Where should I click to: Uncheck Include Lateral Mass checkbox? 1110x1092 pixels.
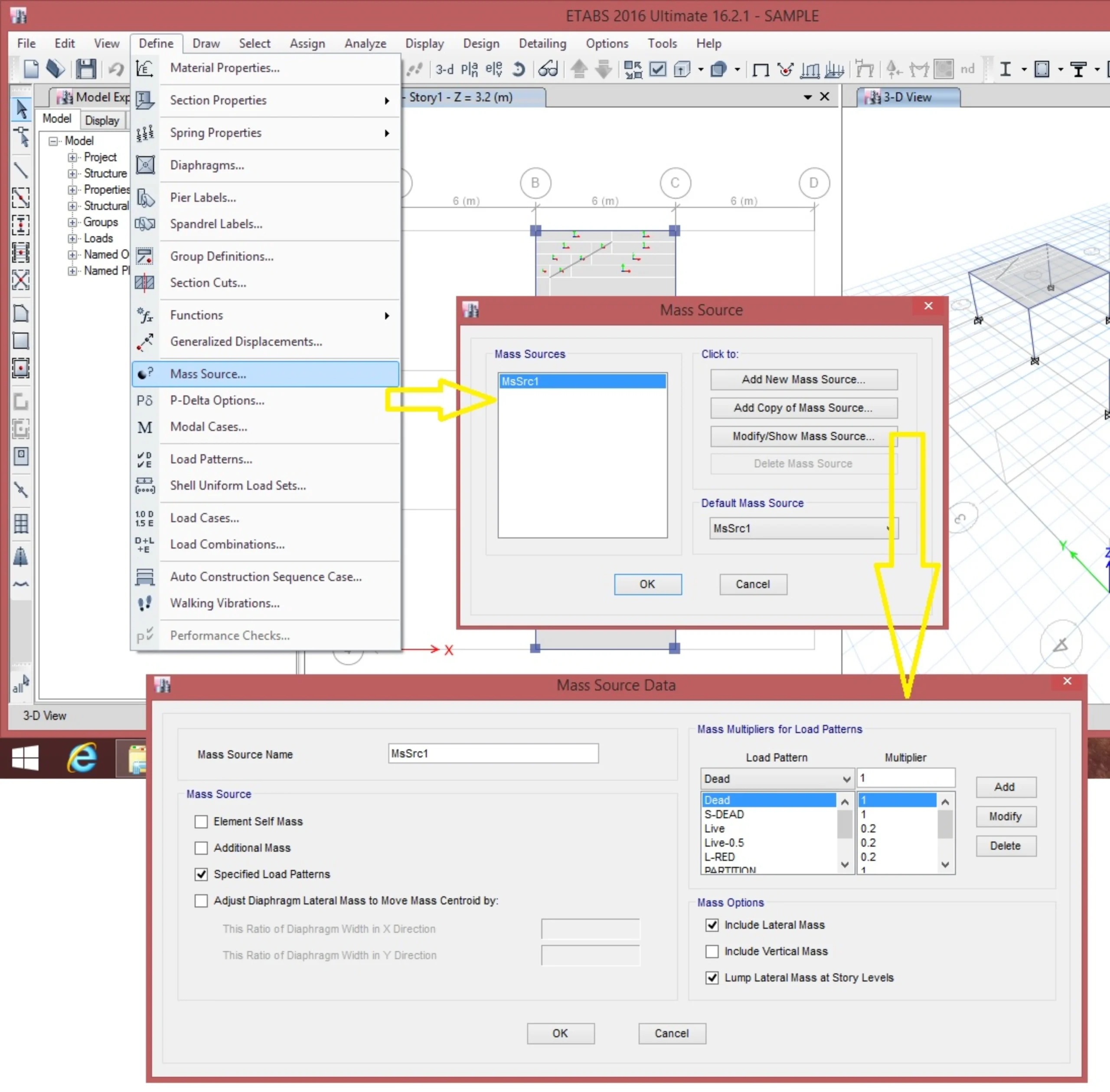712,925
